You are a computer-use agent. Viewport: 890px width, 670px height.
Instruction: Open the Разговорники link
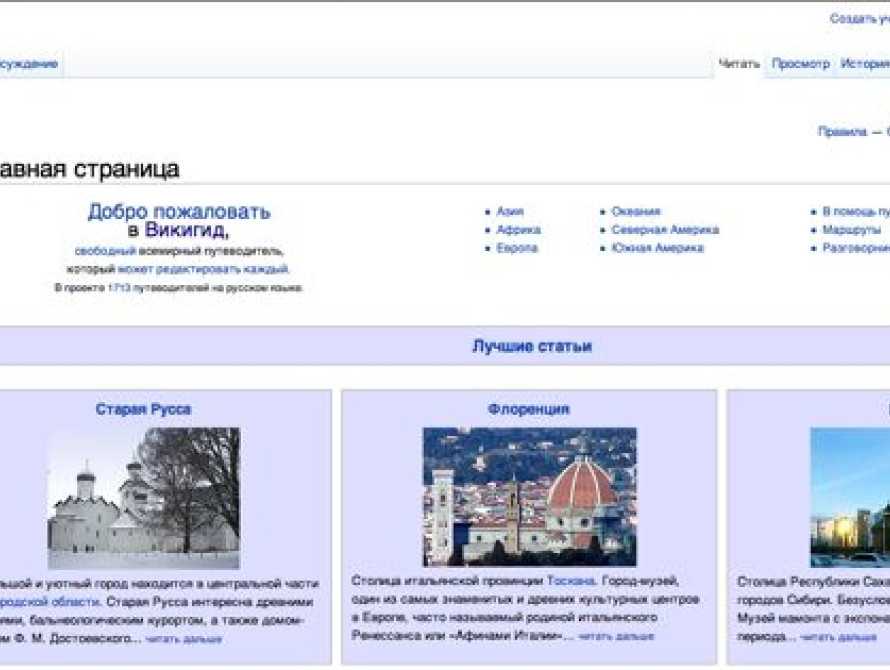tap(856, 248)
